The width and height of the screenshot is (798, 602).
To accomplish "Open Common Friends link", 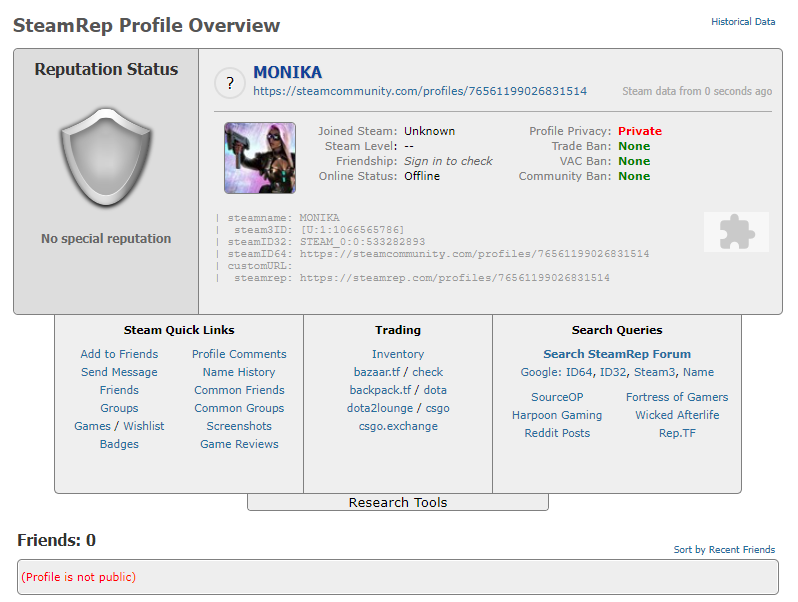I will click(x=239, y=390).
